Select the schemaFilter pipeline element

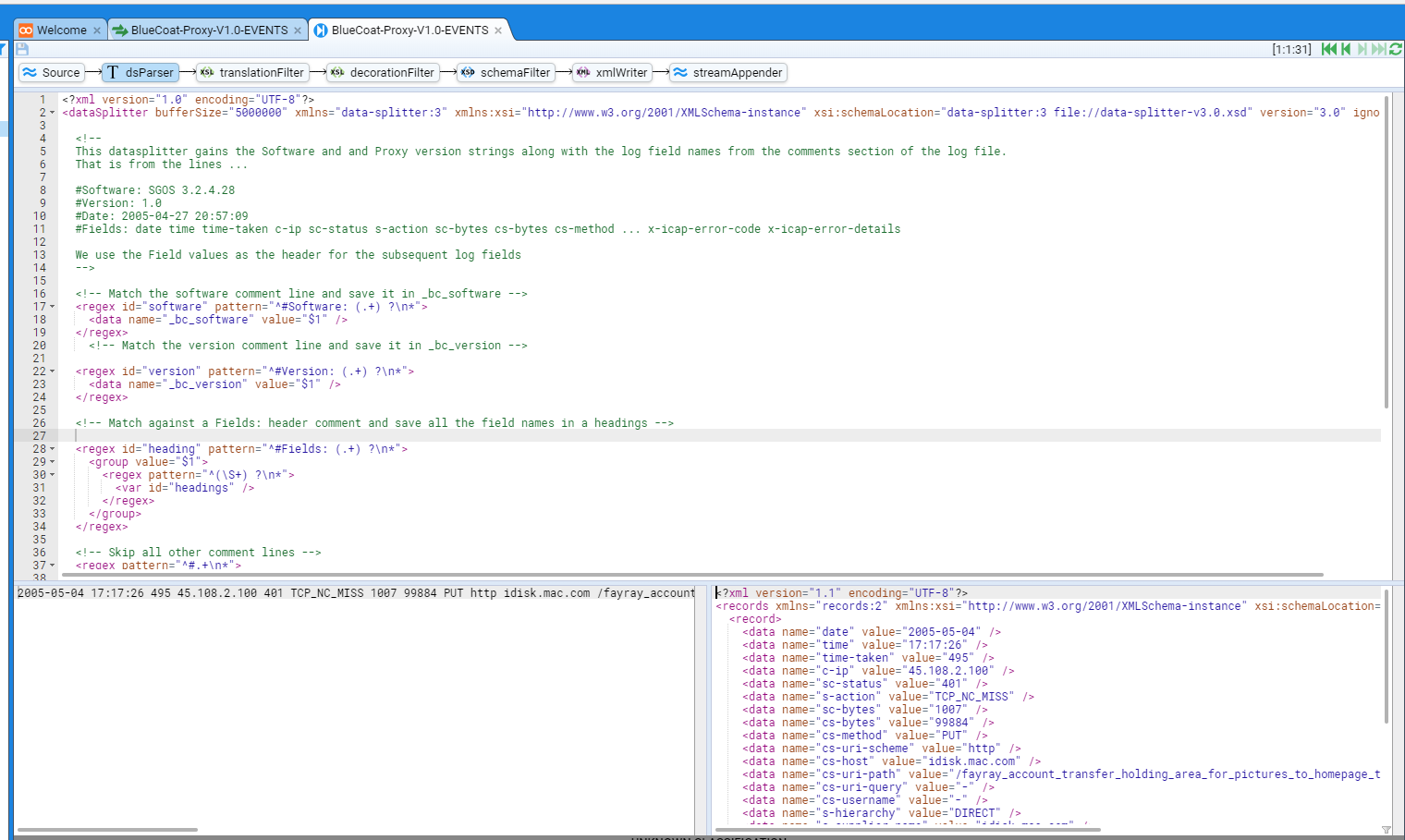[x=506, y=73]
